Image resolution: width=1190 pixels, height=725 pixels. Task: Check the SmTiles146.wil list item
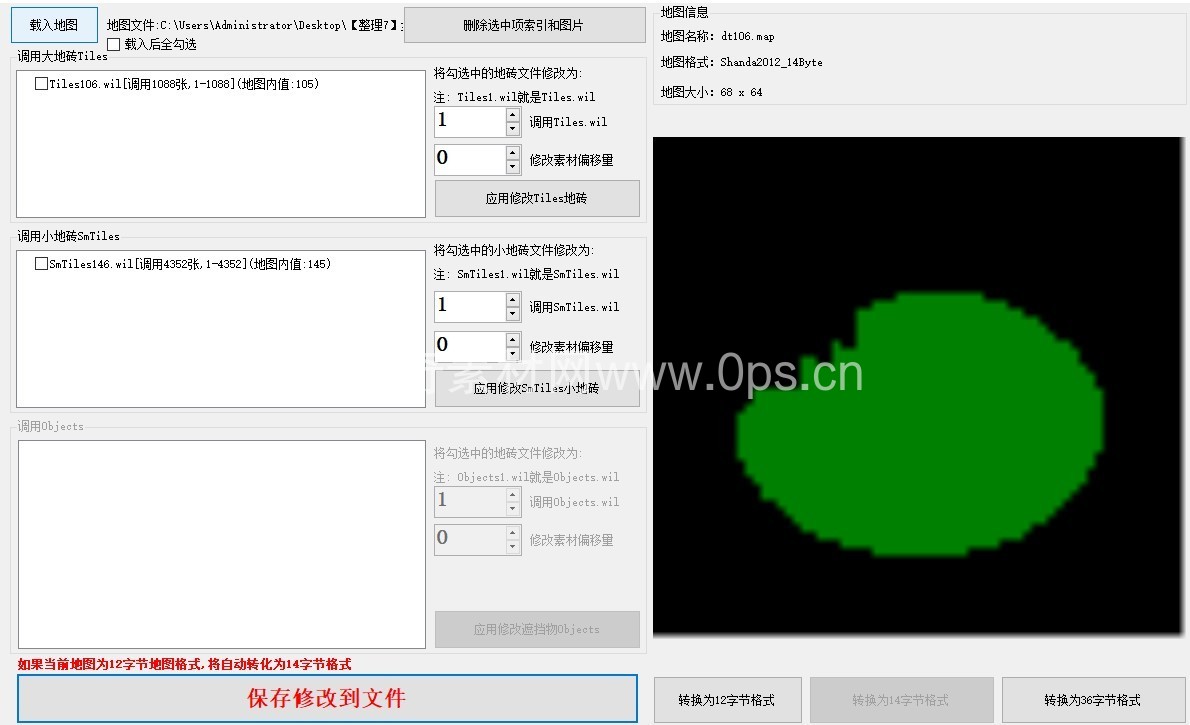(x=41, y=265)
